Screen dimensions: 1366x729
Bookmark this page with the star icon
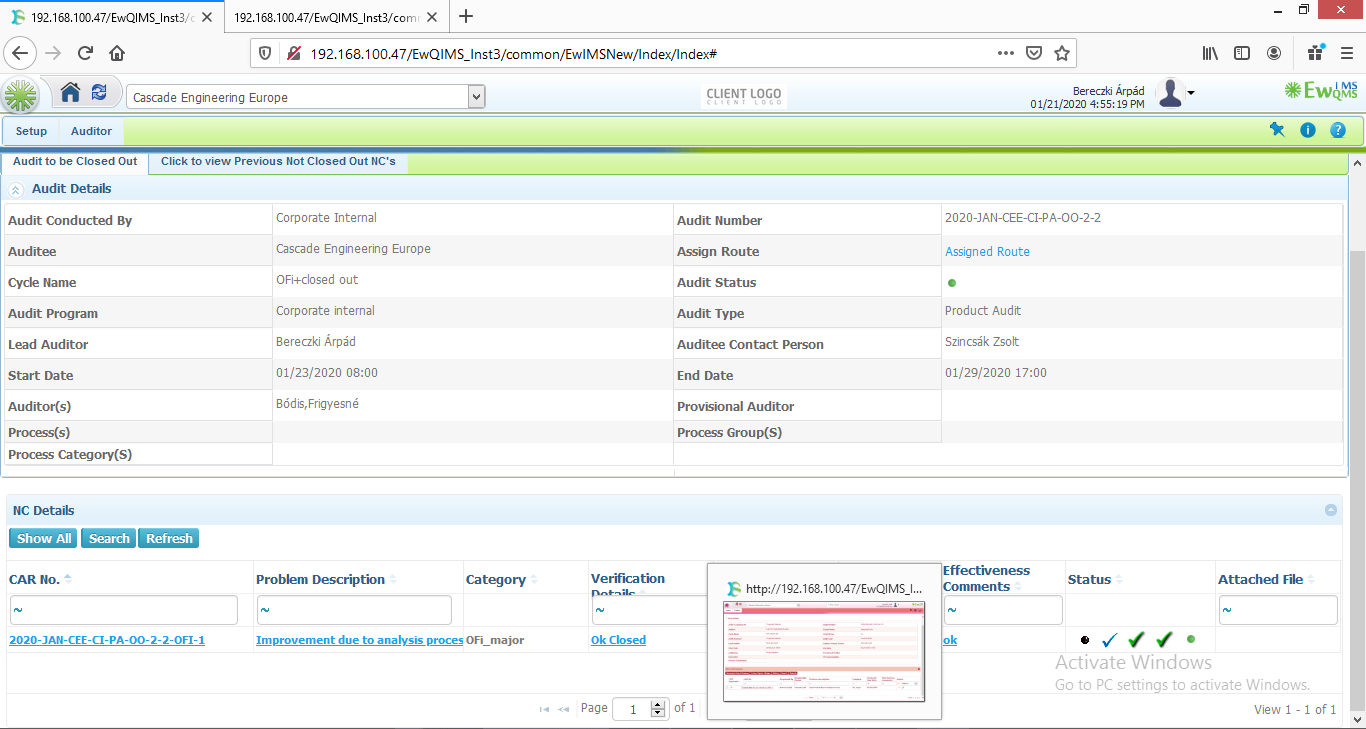(x=1062, y=53)
